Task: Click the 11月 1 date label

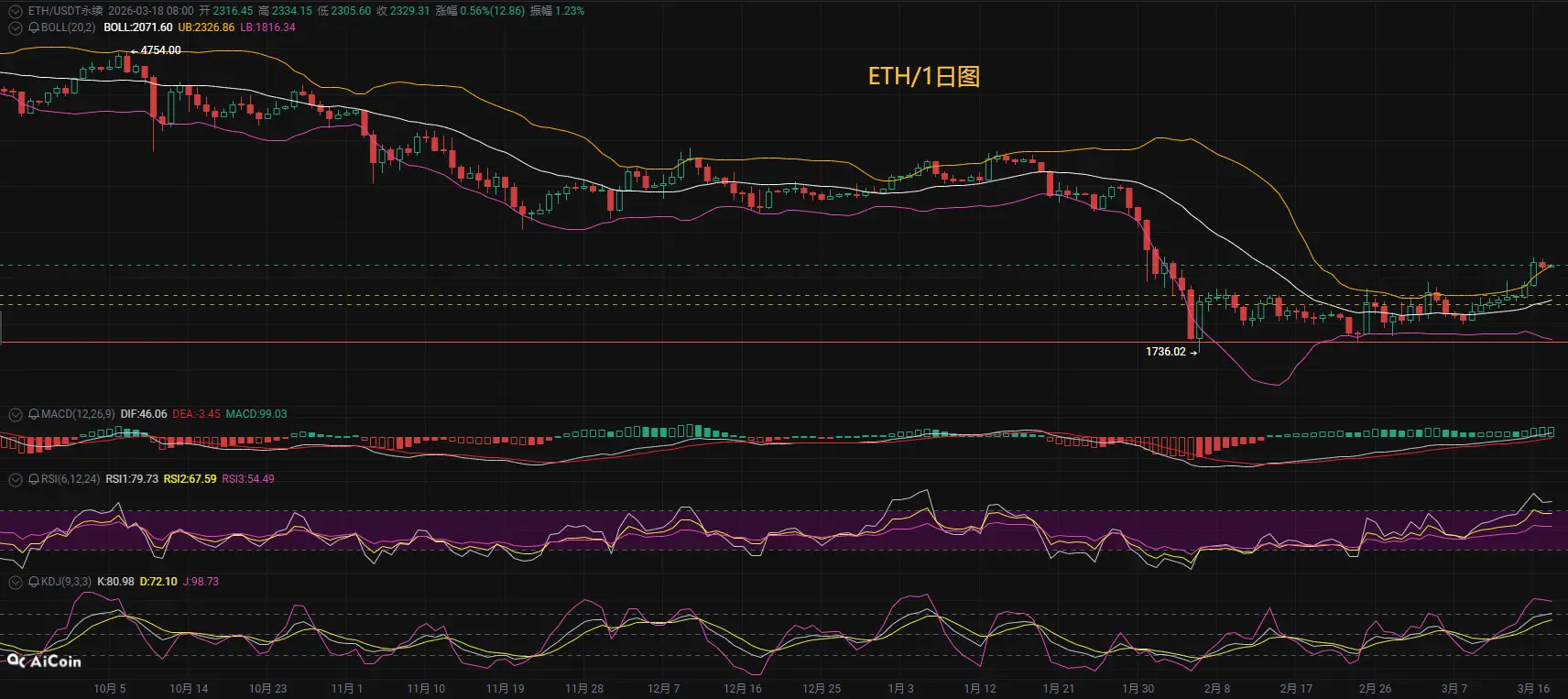Action: (x=347, y=689)
